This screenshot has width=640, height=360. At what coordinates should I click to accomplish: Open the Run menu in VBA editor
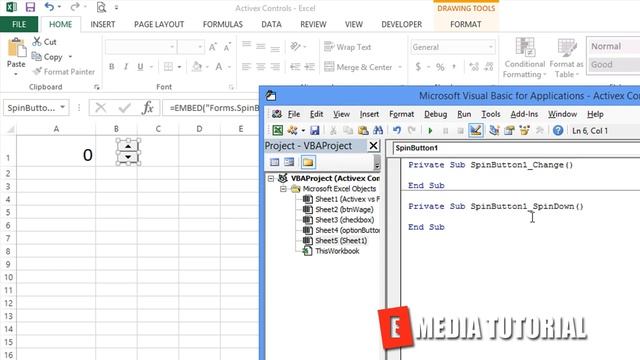tap(464, 114)
